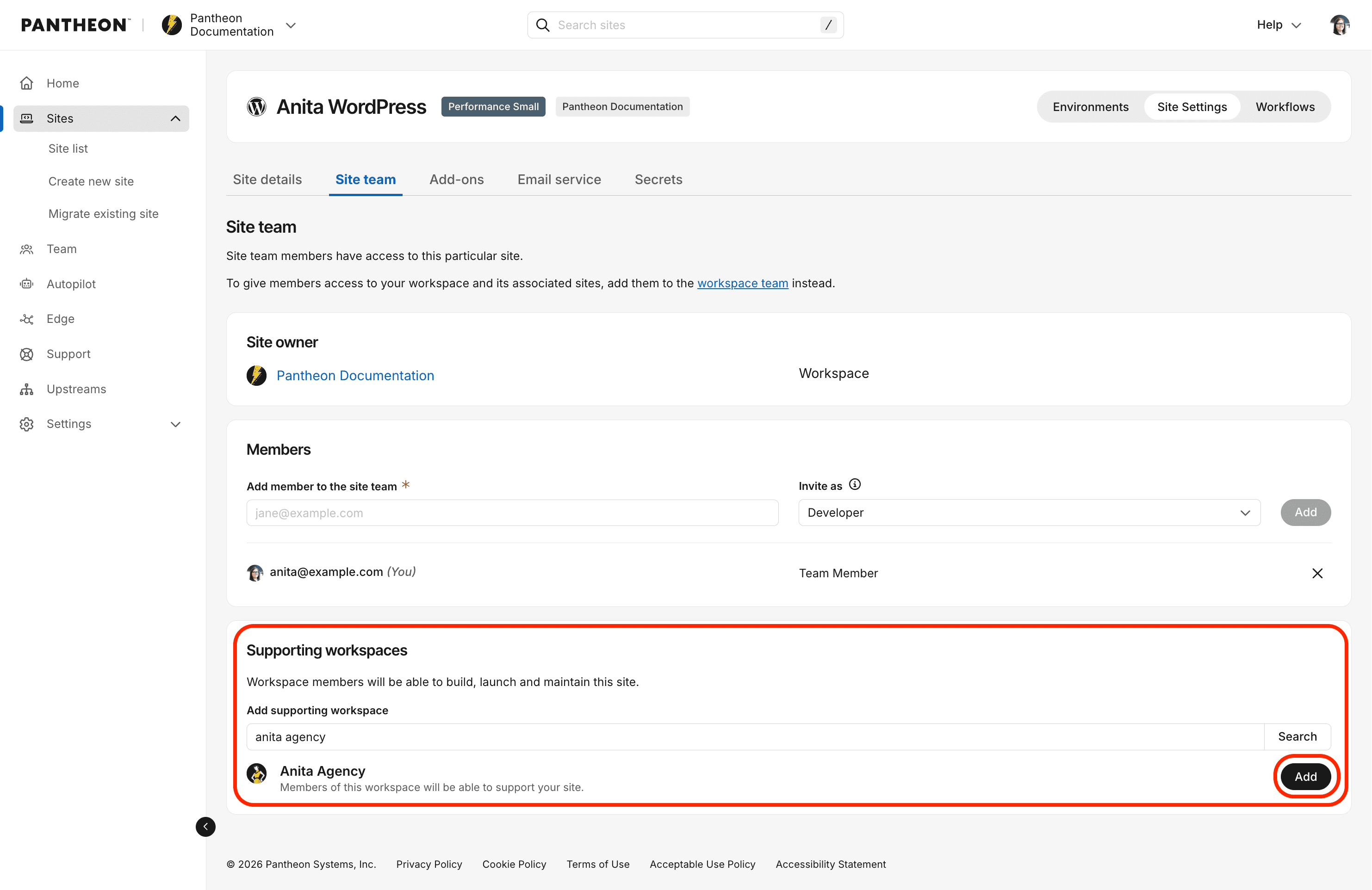Remove anita@example.com from site team
This screenshot has width=1372, height=890.
pos(1317,573)
